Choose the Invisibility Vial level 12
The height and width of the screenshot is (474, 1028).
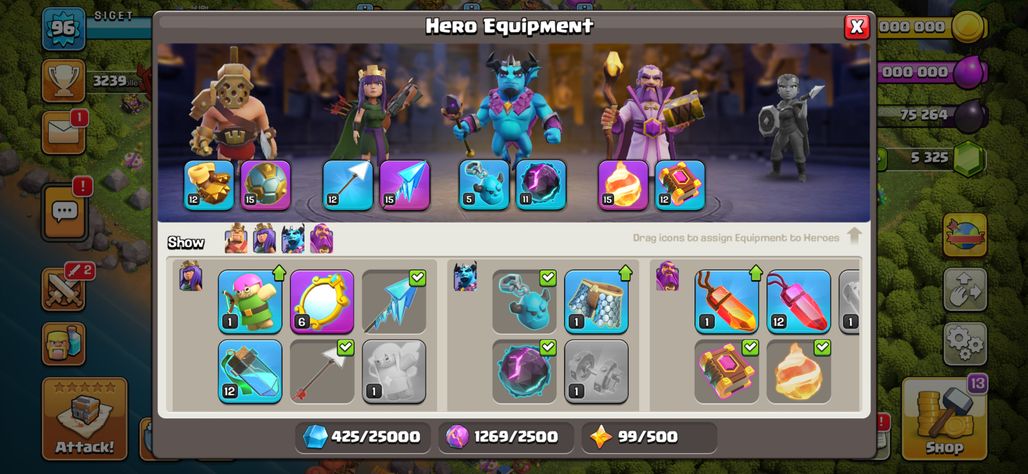click(250, 371)
